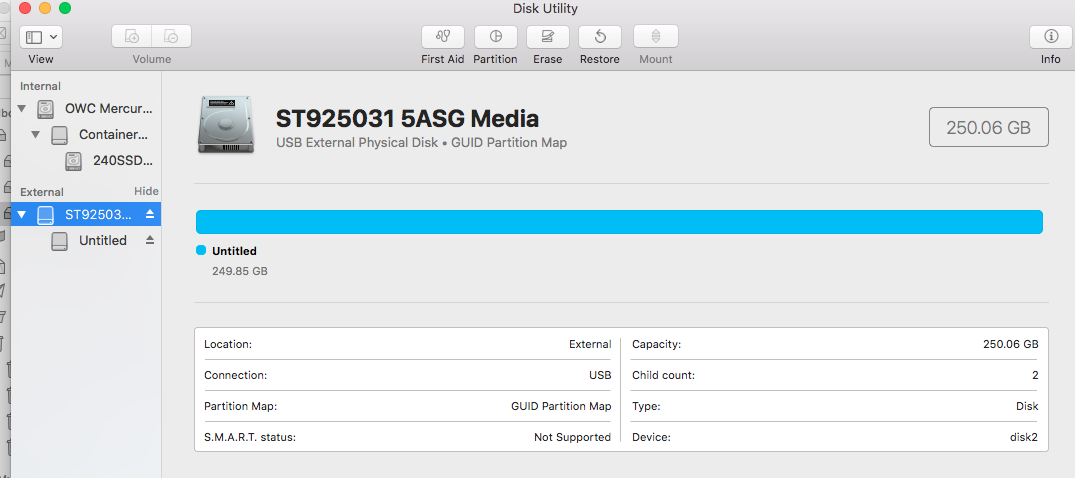Collapse the ST92503 external disk tree
The height and width of the screenshot is (478, 1075).
click(x=22, y=215)
